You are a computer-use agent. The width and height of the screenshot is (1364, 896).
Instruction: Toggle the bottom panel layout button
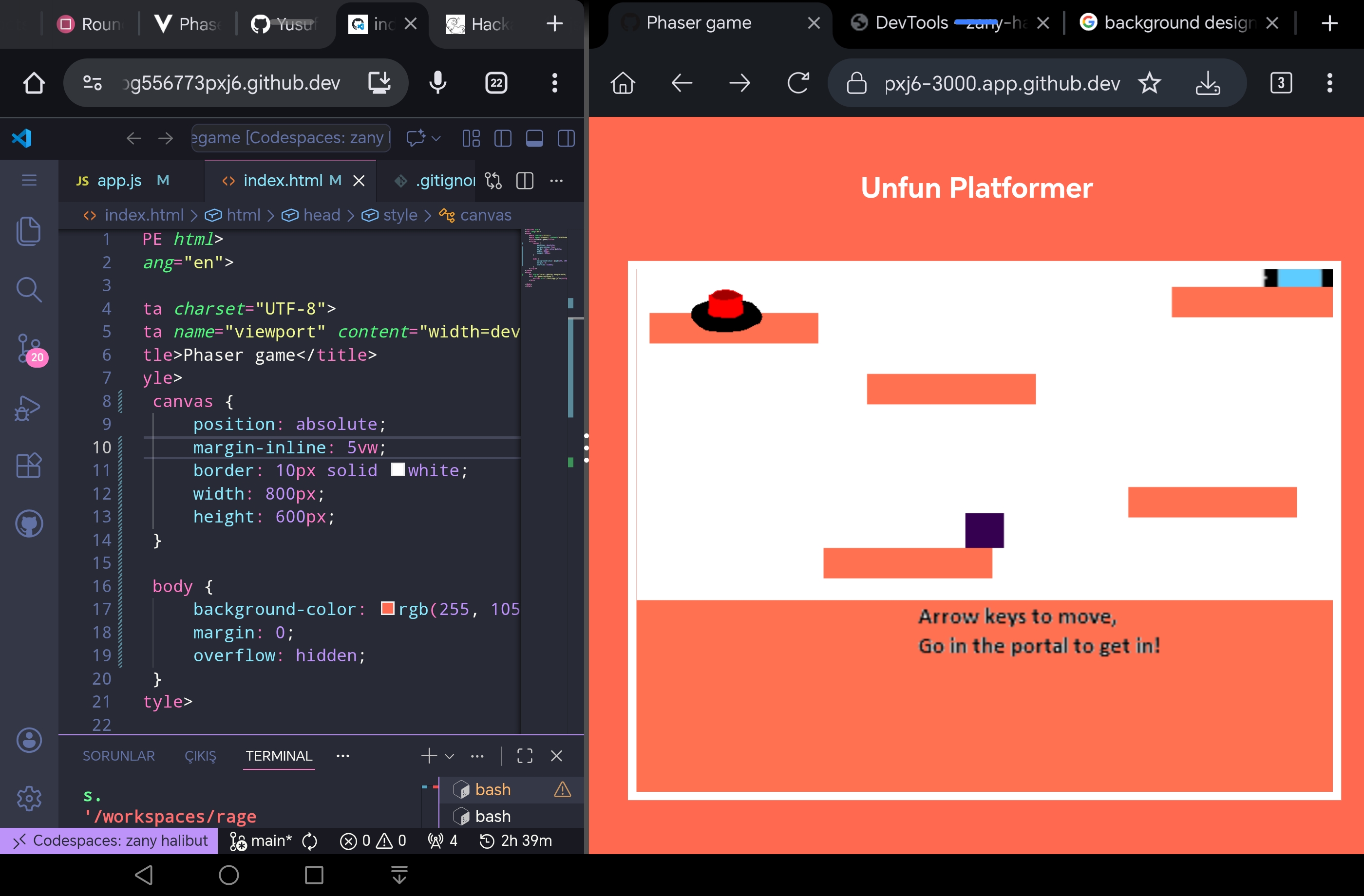(x=534, y=138)
